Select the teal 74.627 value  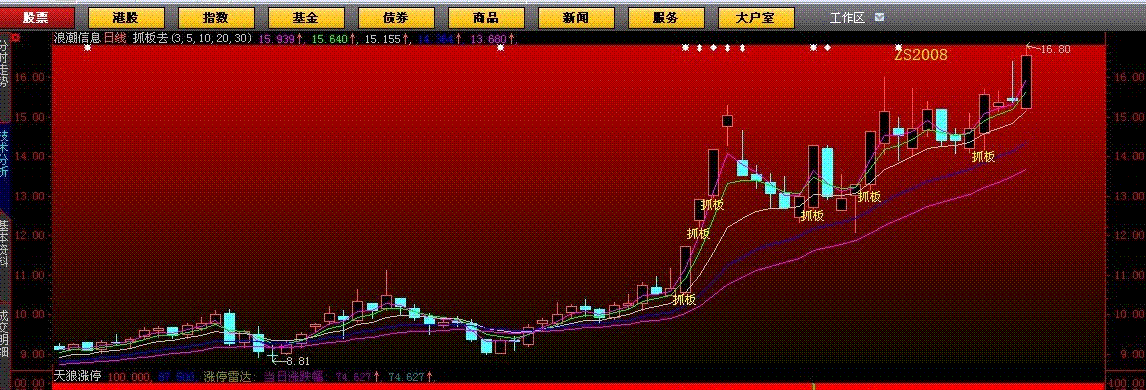[405, 377]
